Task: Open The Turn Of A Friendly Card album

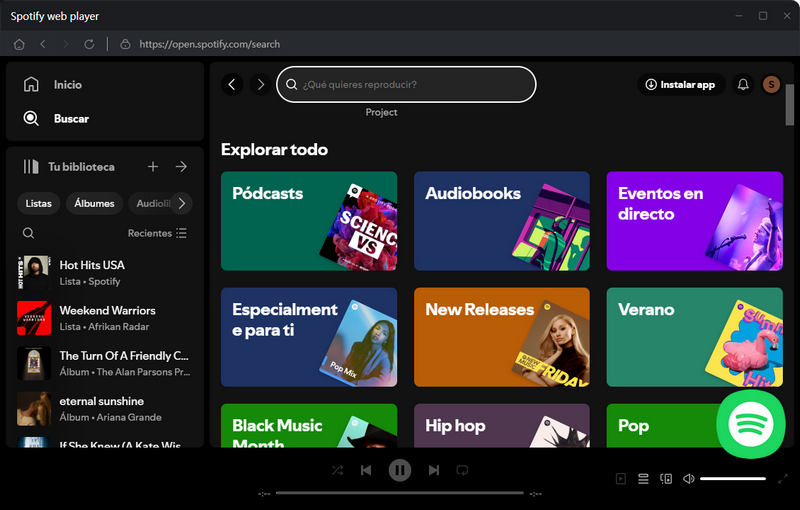Action: [106, 364]
